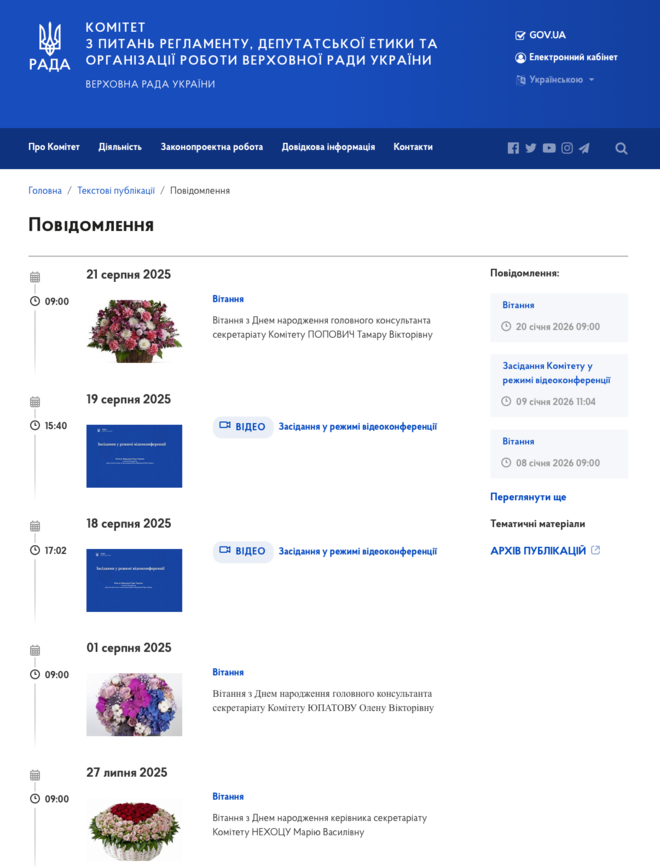Click the Головна breadcrumb link
Viewport: 660px width, 867px height.
point(45,190)
